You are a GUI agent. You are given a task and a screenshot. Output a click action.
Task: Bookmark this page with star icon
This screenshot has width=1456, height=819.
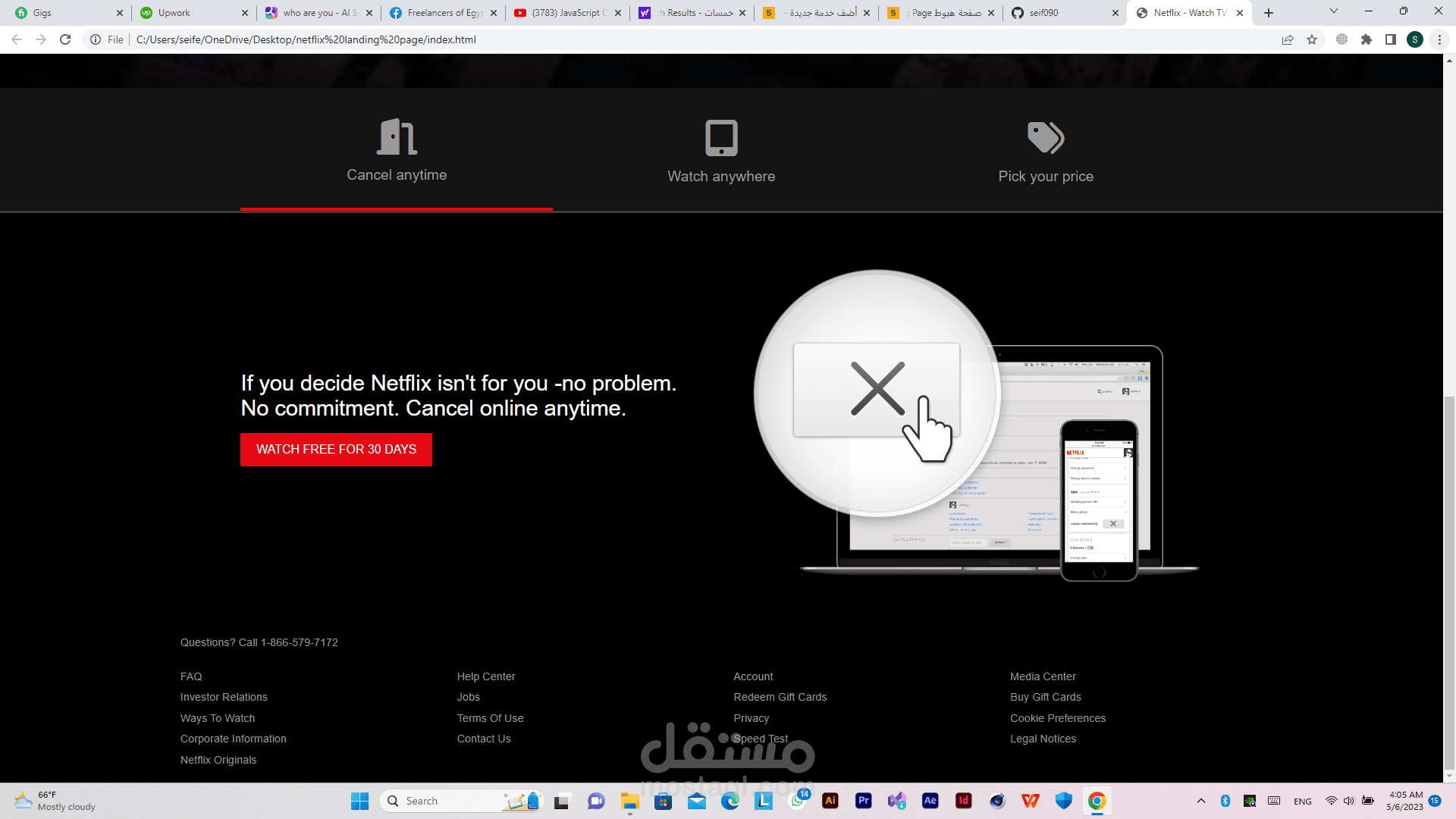[1312, 39]
